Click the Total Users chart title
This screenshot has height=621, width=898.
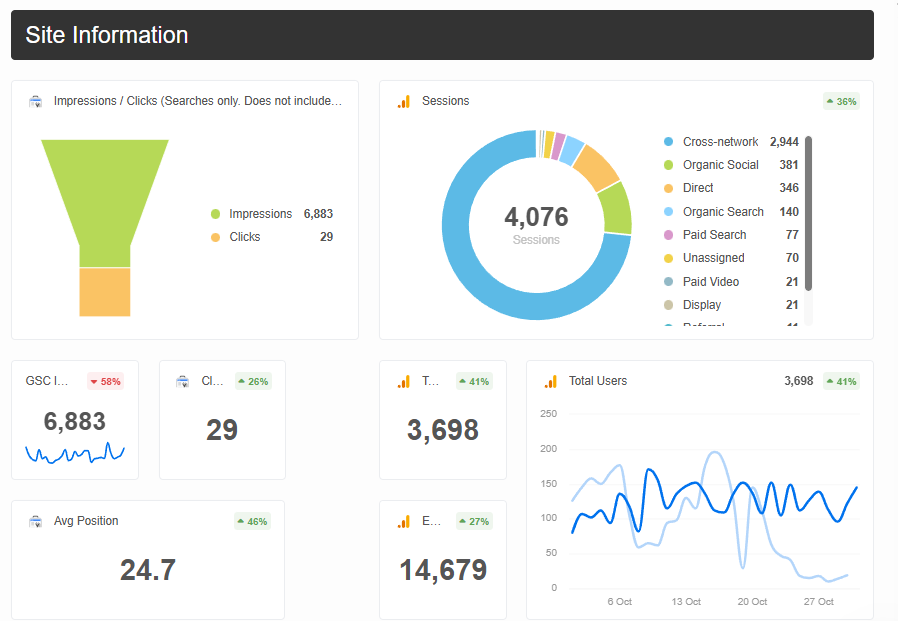tap(598, 381)
